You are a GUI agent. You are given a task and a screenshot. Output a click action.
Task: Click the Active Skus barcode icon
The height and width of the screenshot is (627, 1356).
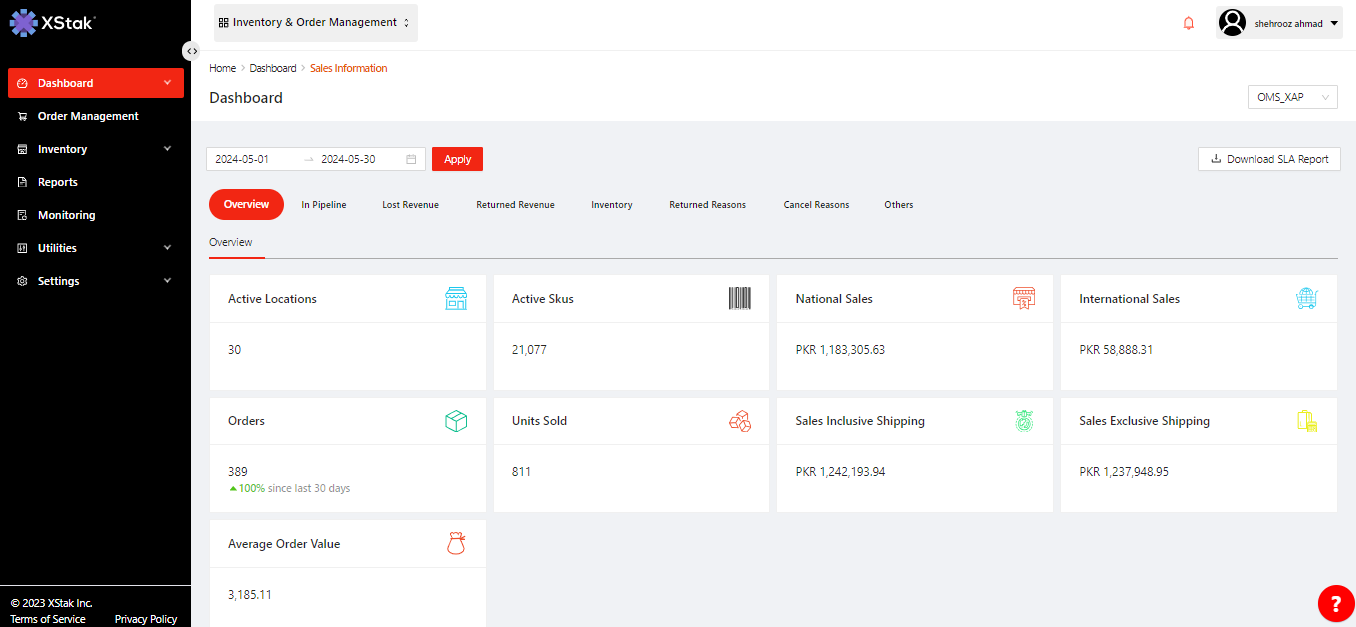coord(739,298)
